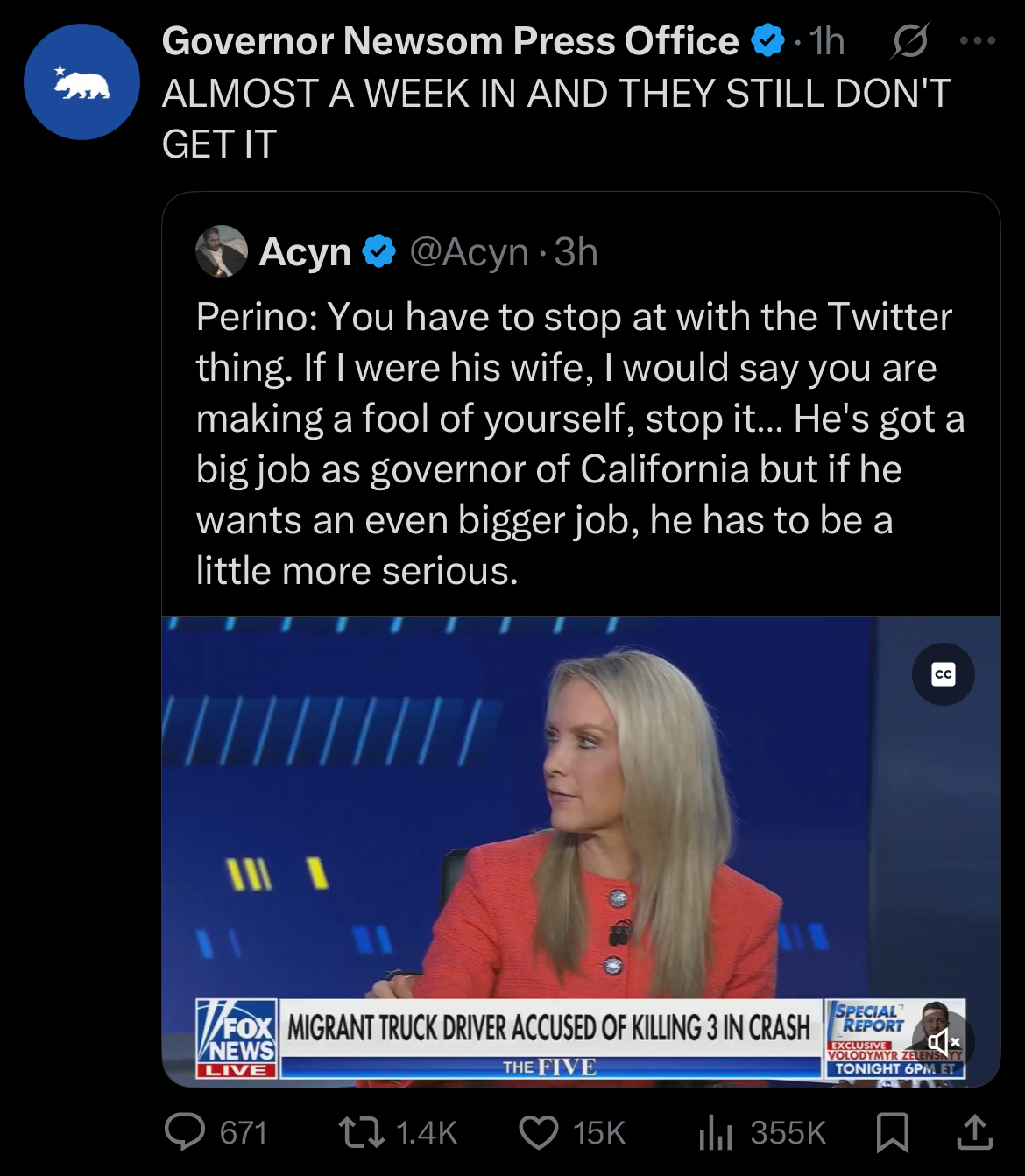Open Governor Newsom Press Office profile

pos(450,40)
